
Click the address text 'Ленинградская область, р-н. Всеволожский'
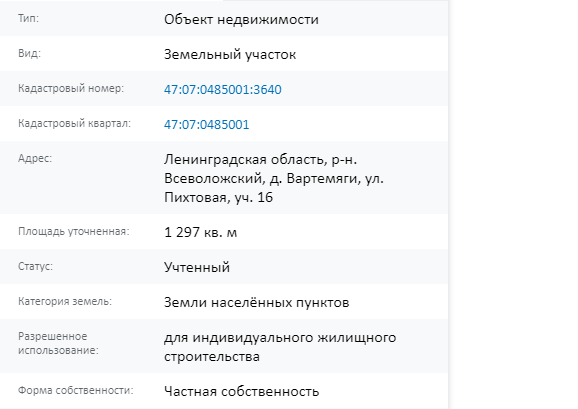click(274, 179)
